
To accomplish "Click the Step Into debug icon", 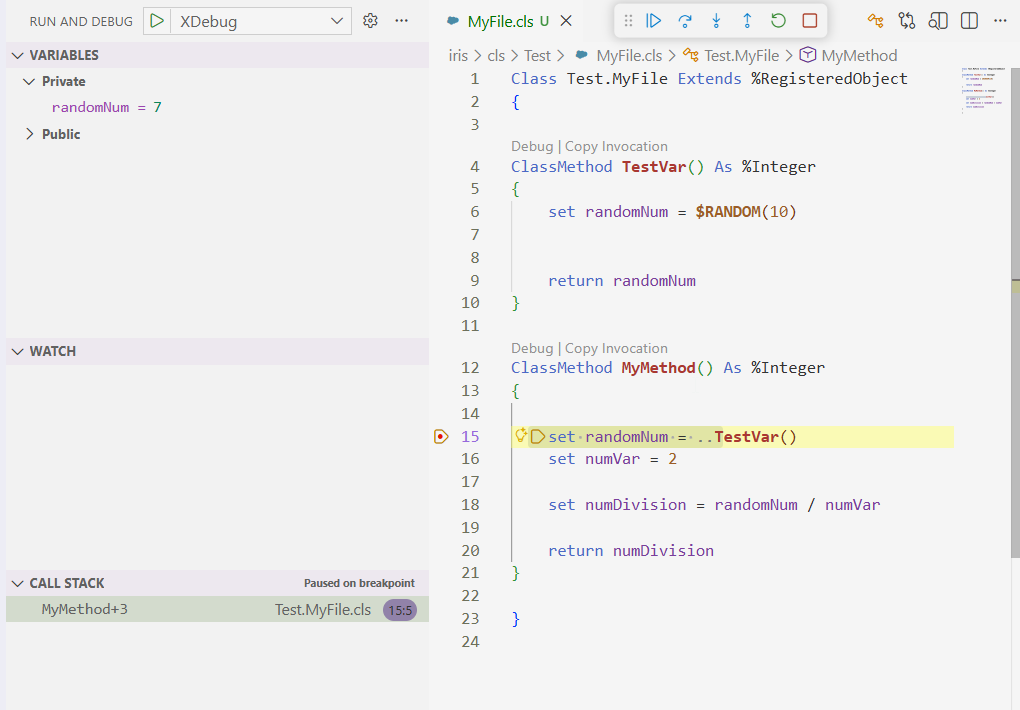I will (716, 20).
